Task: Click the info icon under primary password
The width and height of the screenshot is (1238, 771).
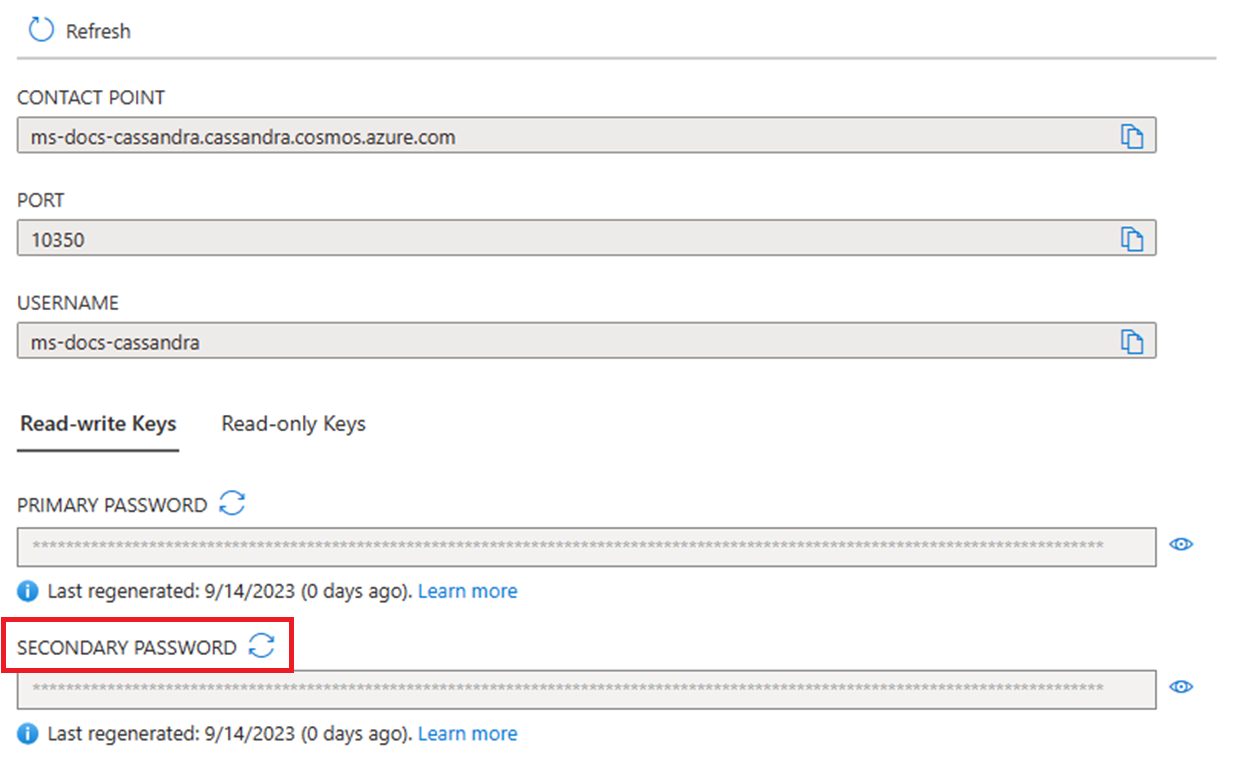Action: pos(28,591)
